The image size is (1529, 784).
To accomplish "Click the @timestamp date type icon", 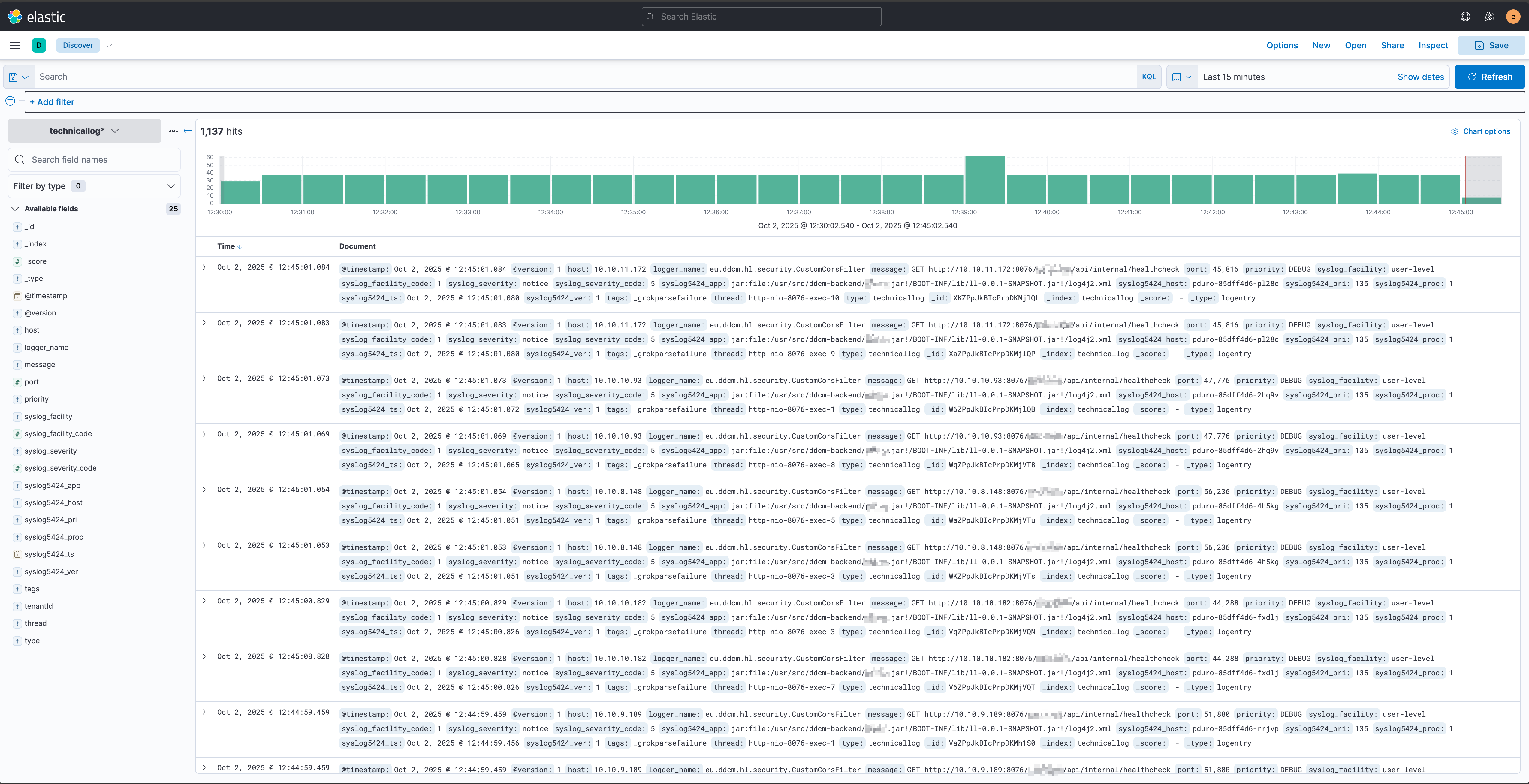I will [18, 296].
